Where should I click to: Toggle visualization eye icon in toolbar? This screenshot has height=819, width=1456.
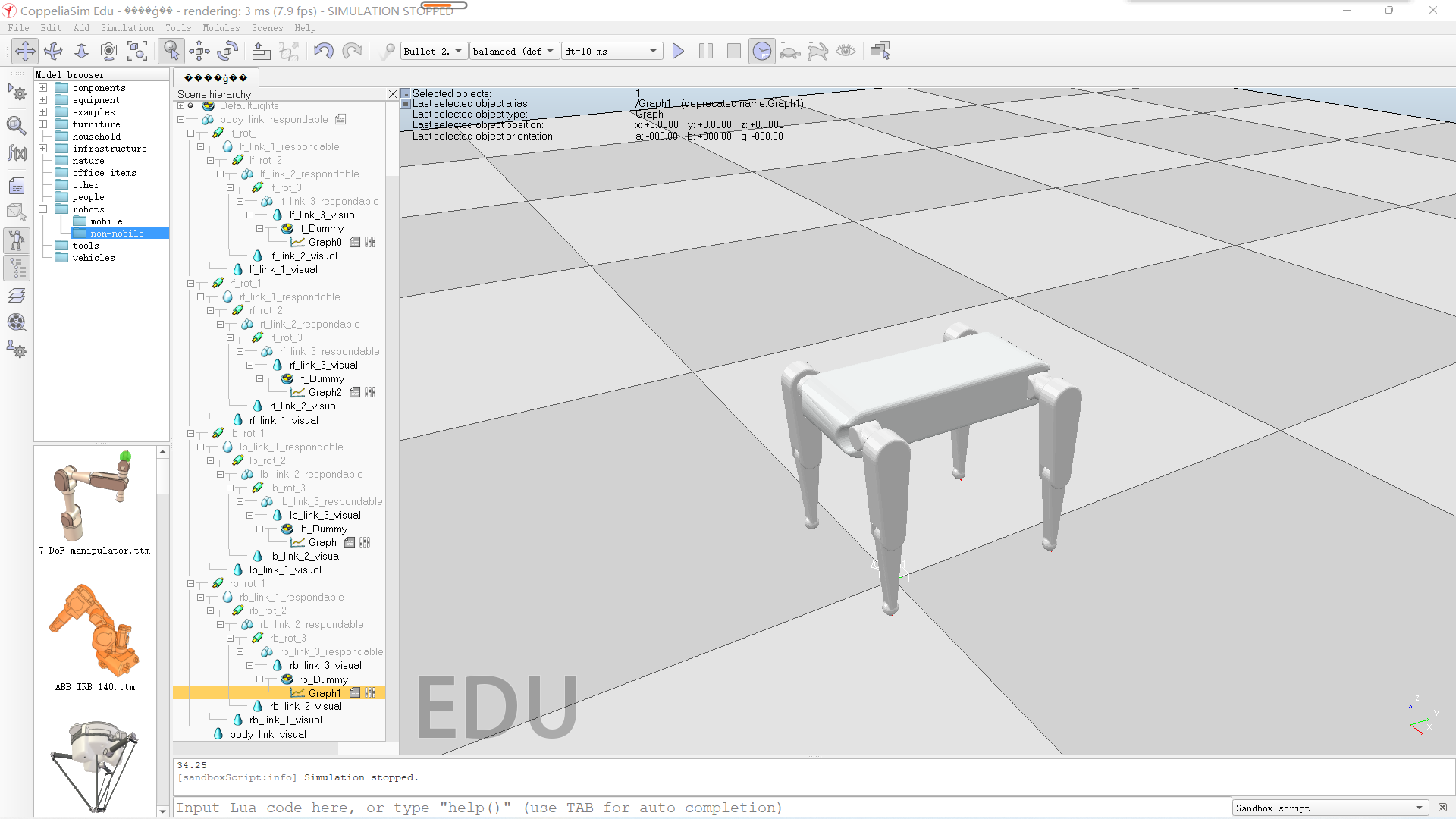(846, 51)
